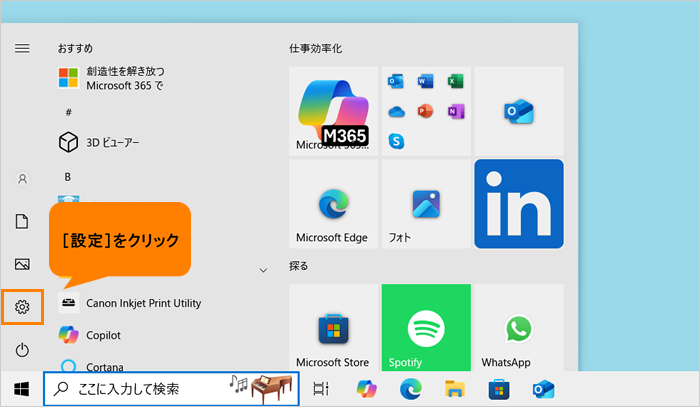Open File Explorer from taskbar
This screenshot has height=407, width=700.
[x=455, y=389]
